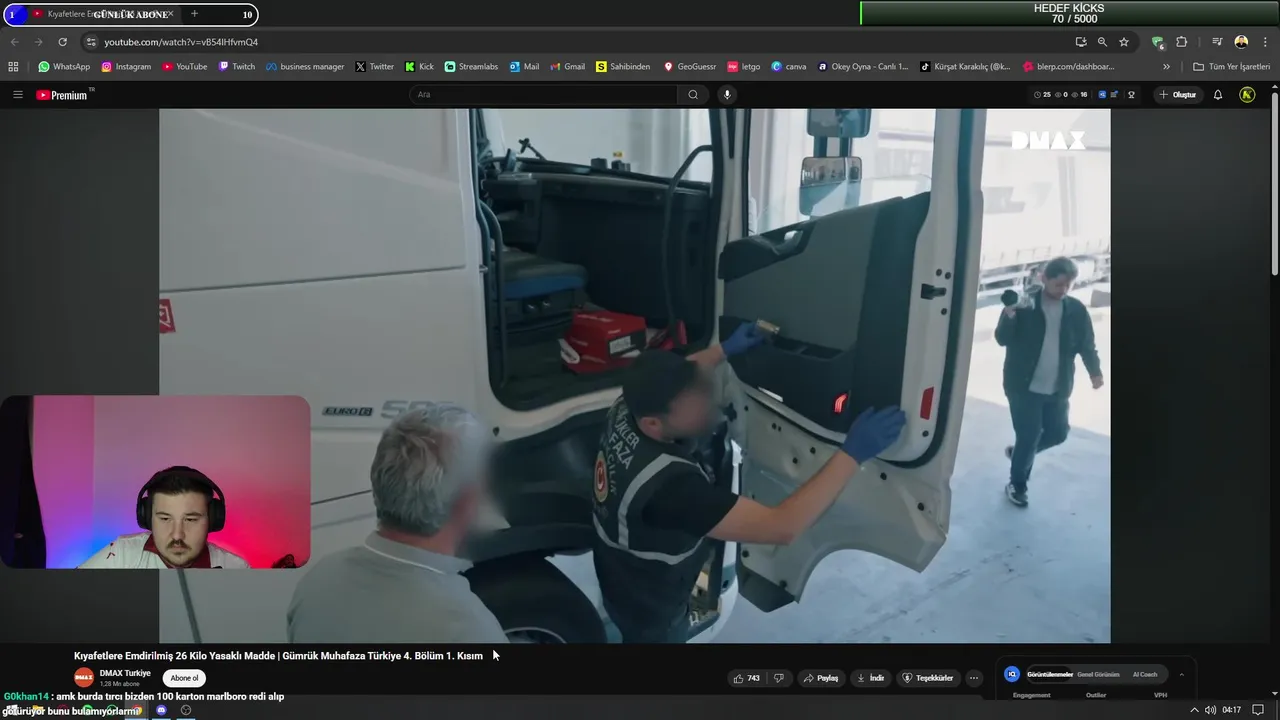The height and width of the screenshot is (720, 1280).
Task: Select the AI Coach tab
Action: click(1145, 674)
